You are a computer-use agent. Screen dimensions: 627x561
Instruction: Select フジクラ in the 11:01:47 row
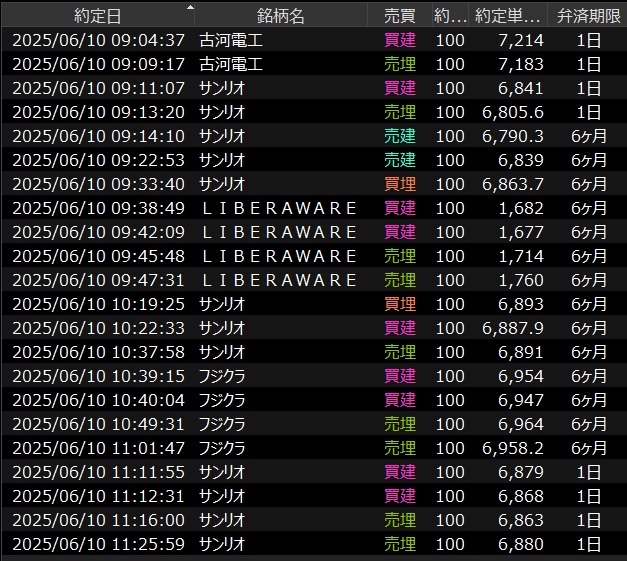[x=222, y=448]
